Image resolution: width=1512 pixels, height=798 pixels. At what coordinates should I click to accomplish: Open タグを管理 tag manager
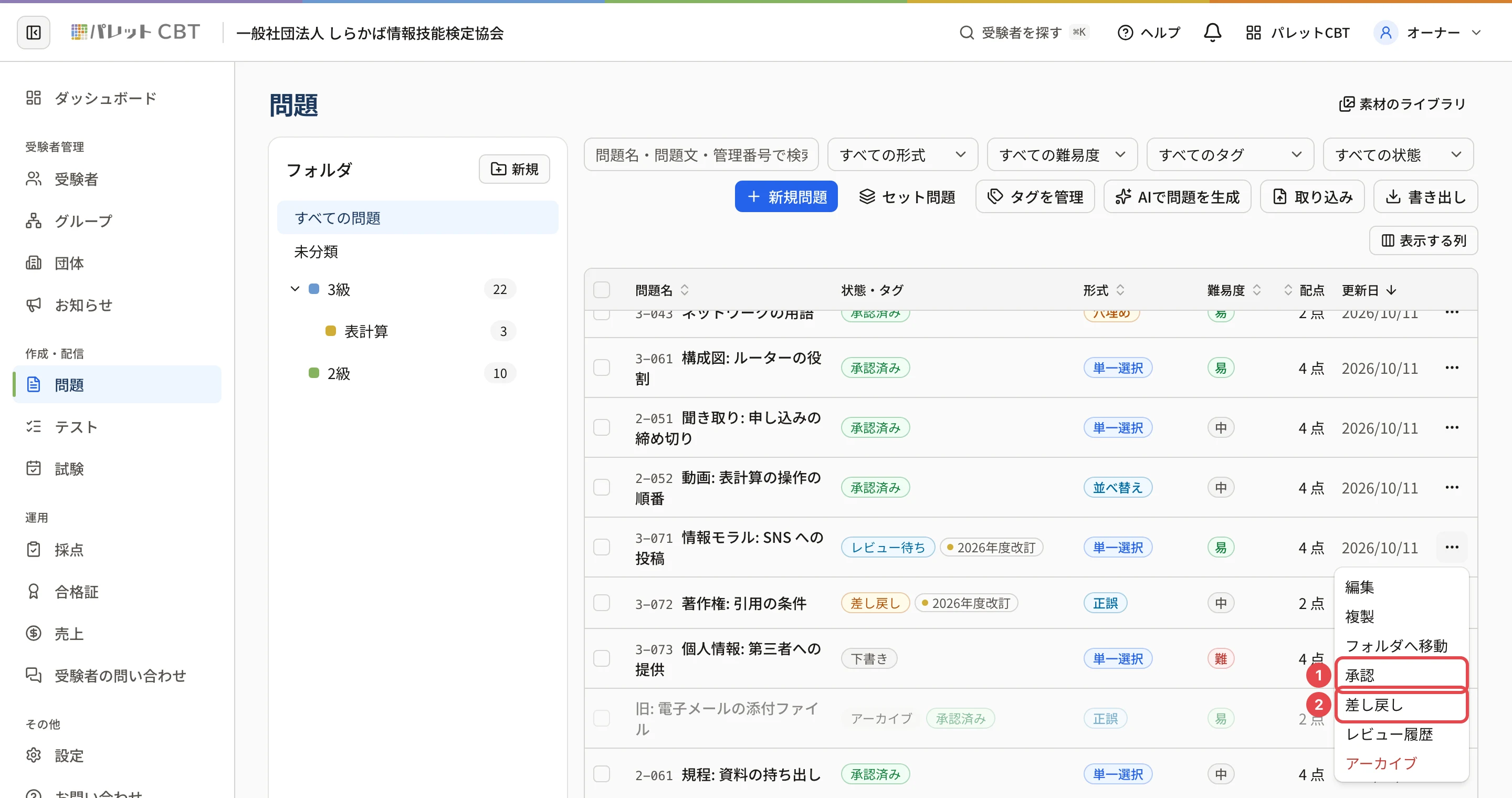[x=1035, y=196]
